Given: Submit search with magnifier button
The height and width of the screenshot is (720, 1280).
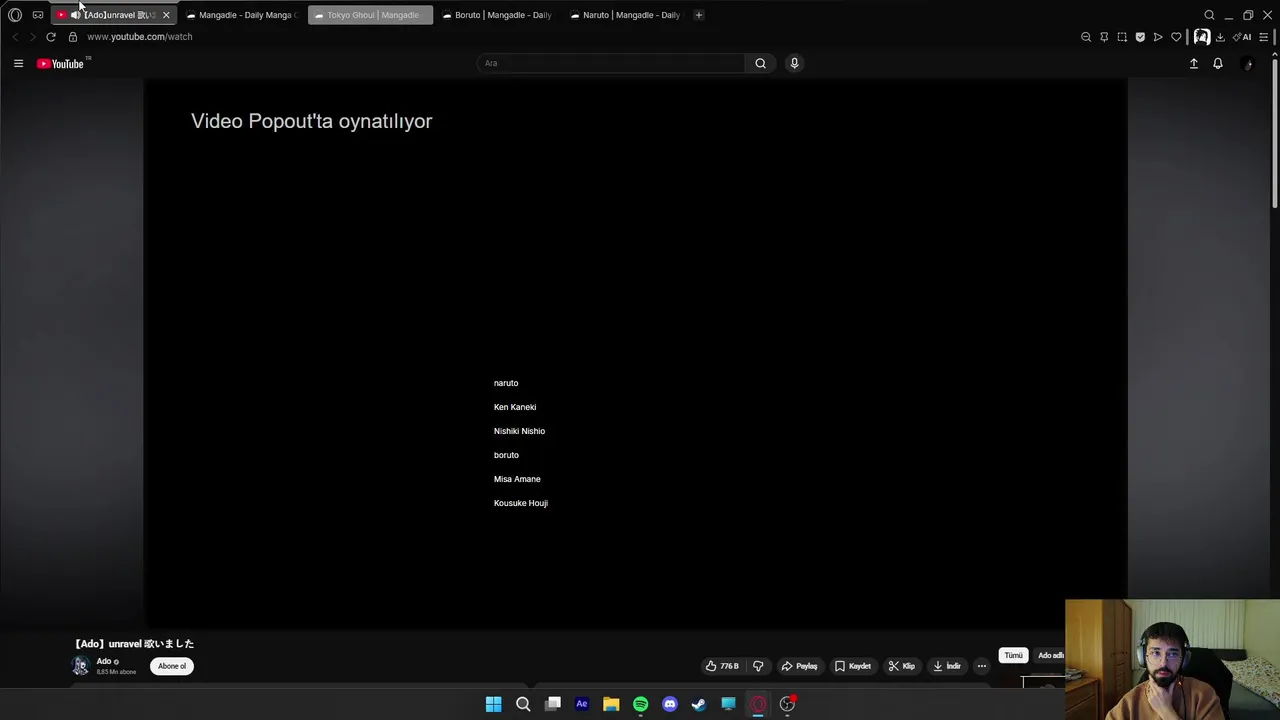Looking at the screenshot, I should (760, 63).
